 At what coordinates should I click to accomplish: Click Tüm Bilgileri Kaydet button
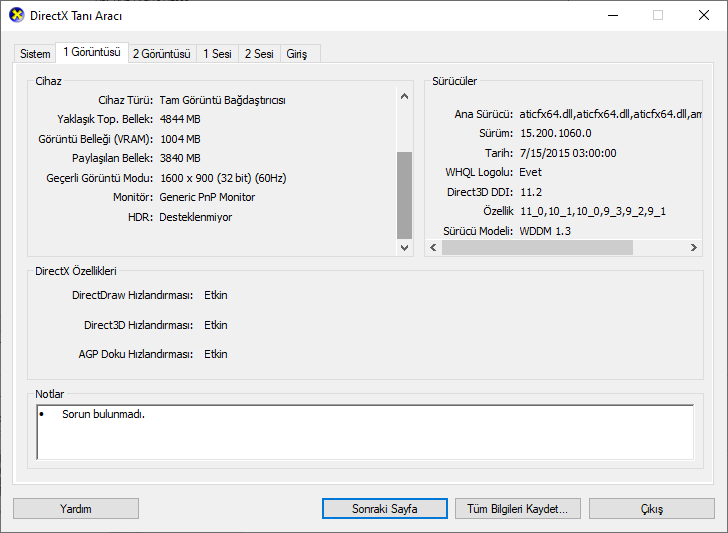tap(518, 509)
